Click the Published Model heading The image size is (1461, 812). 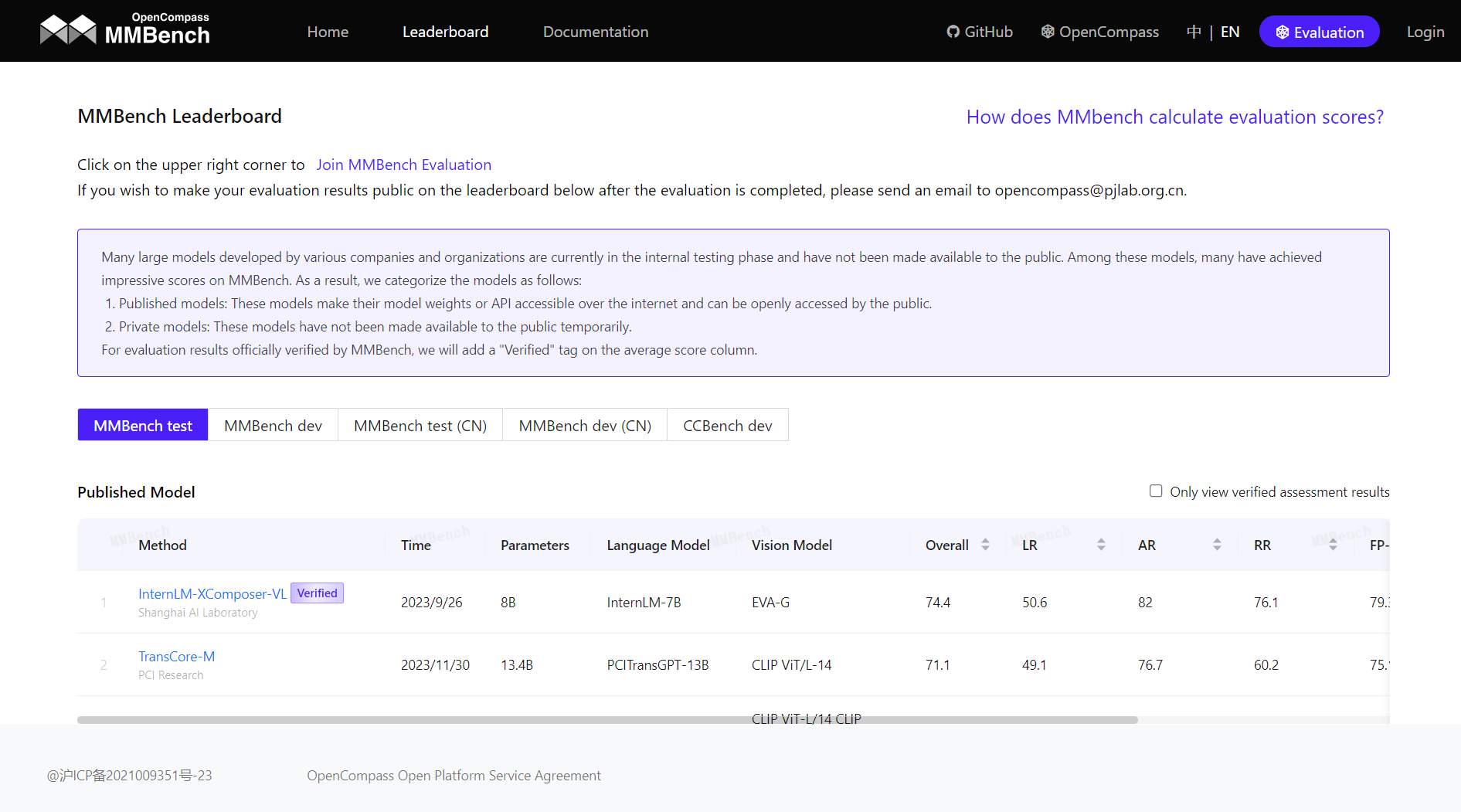136,491
